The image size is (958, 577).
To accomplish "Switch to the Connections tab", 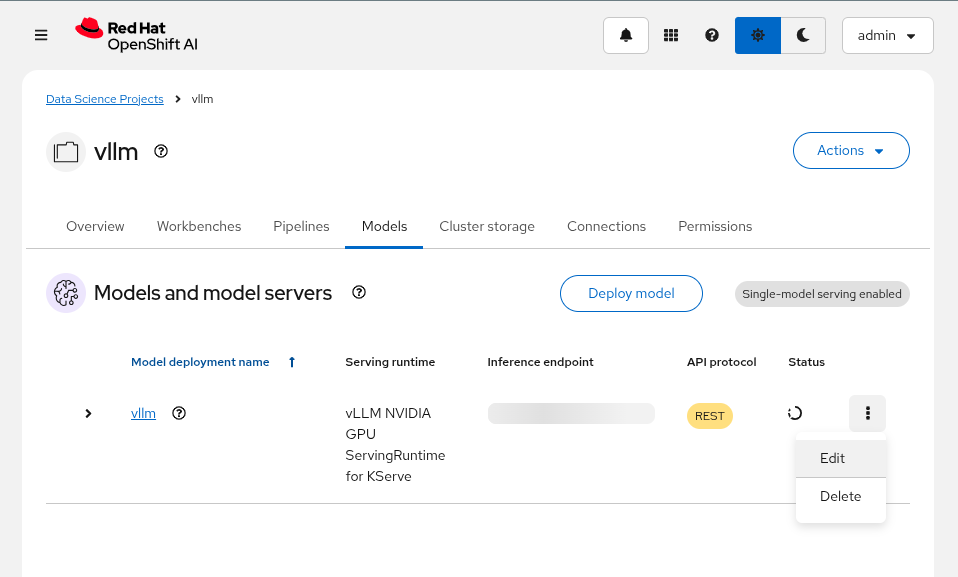I will pos(607,226).
